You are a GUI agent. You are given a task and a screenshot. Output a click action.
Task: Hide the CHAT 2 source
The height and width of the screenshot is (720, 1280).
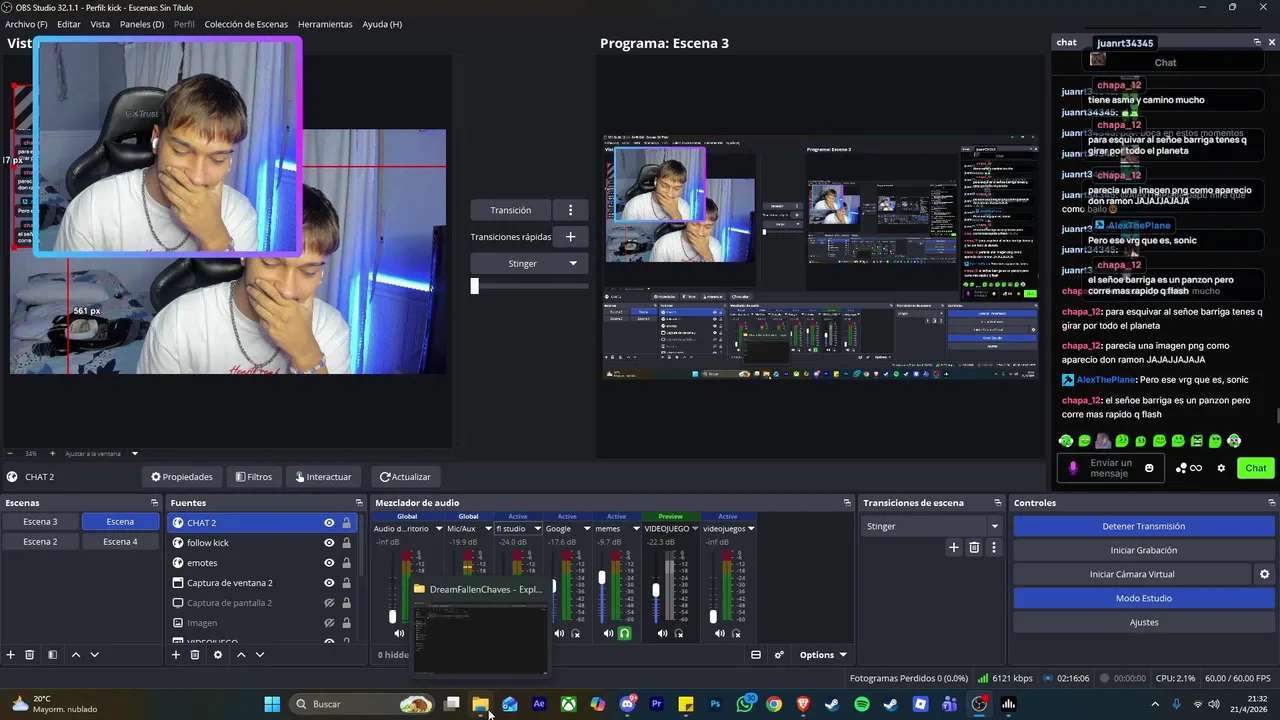(329, 523)
